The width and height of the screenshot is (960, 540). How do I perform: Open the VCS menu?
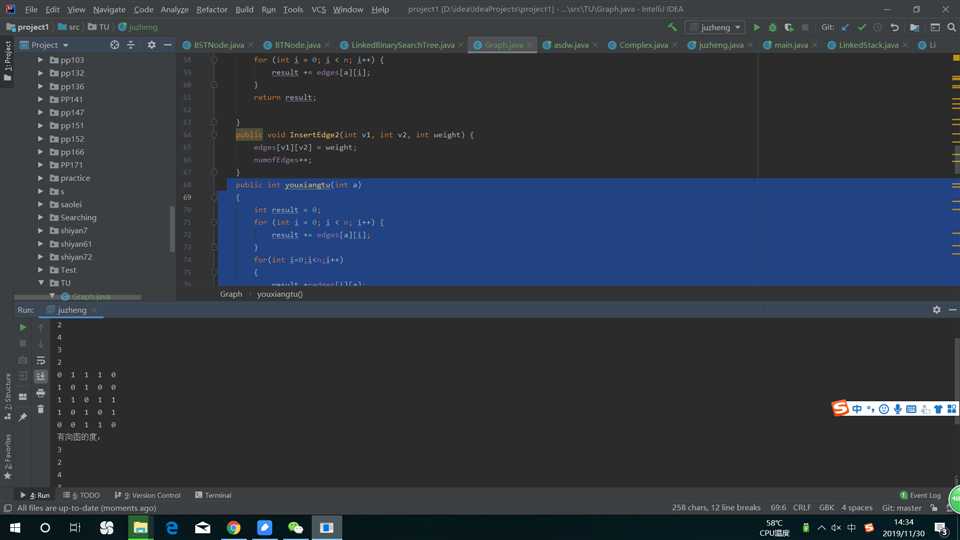tap(318, 9)
